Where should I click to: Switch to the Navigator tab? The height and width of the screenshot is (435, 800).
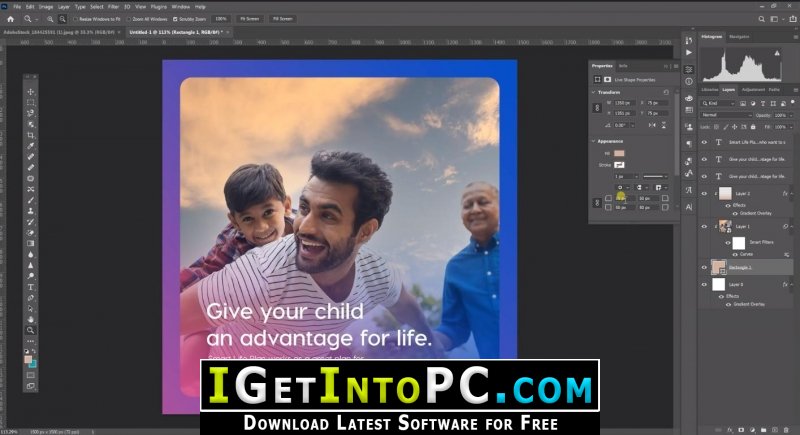coord(739,37)
